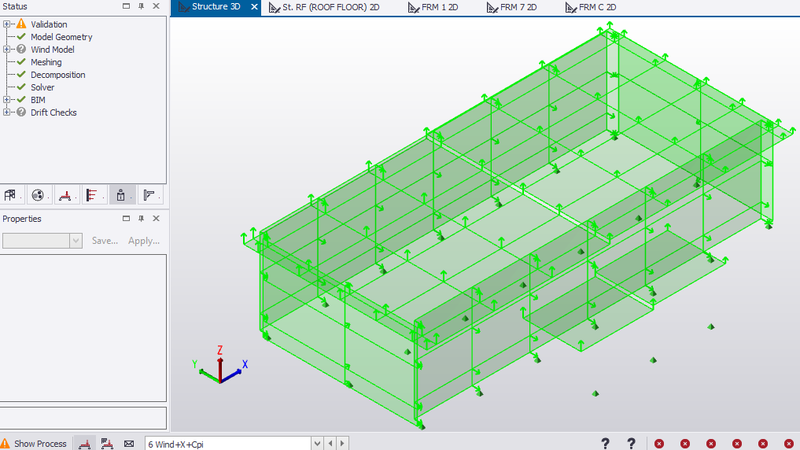Select the Model Geometry status row
Screen dimensions: 800x450
coord(61,37)
